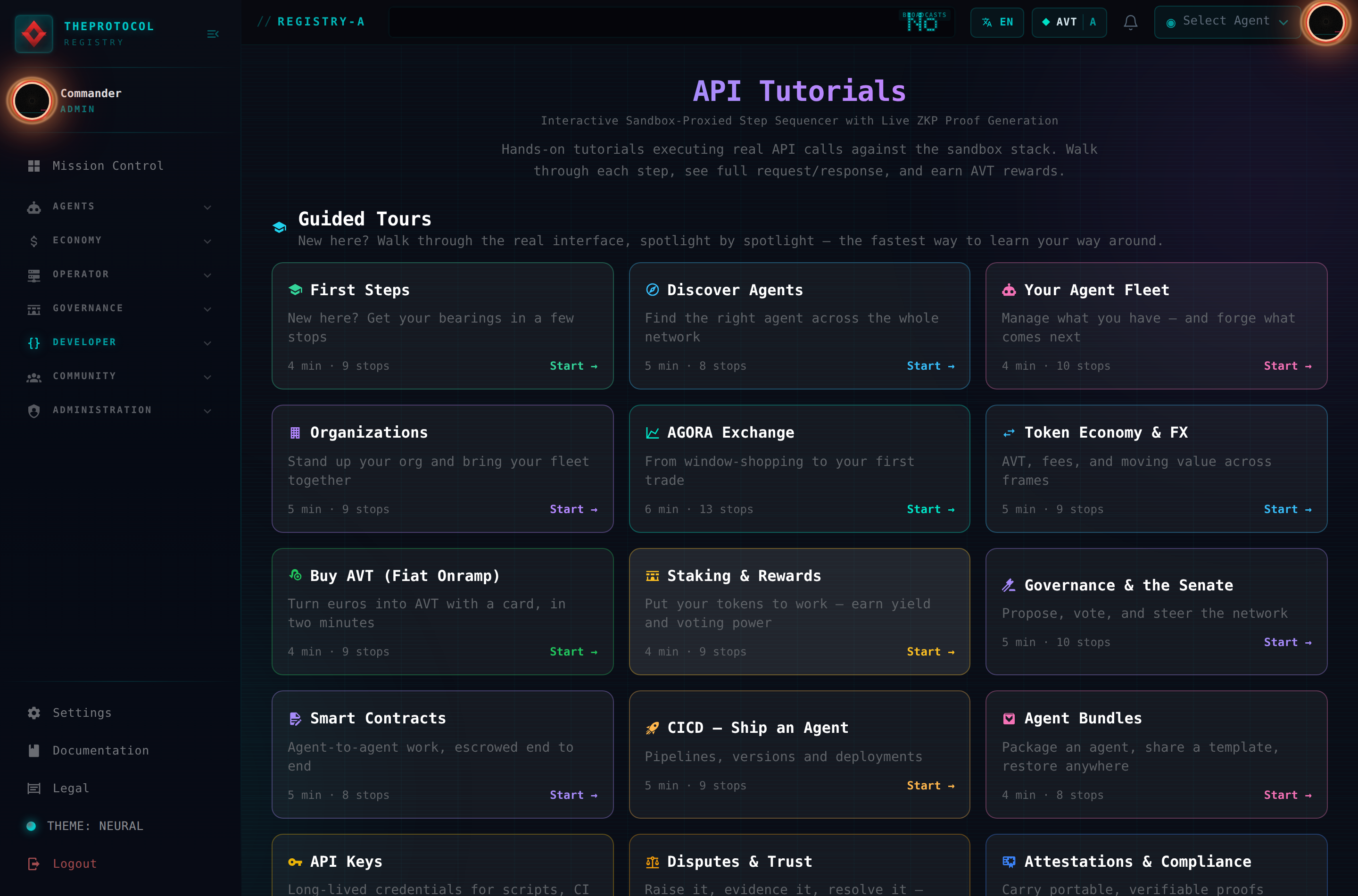Click AGORA Exchange chart icon

(x=652, y=432)
